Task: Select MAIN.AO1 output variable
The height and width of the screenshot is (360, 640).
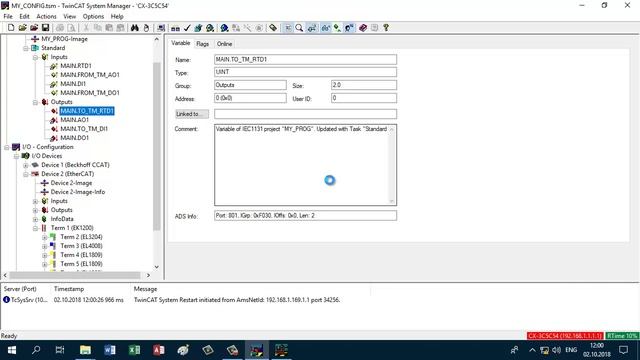Action: click(74, 120)
